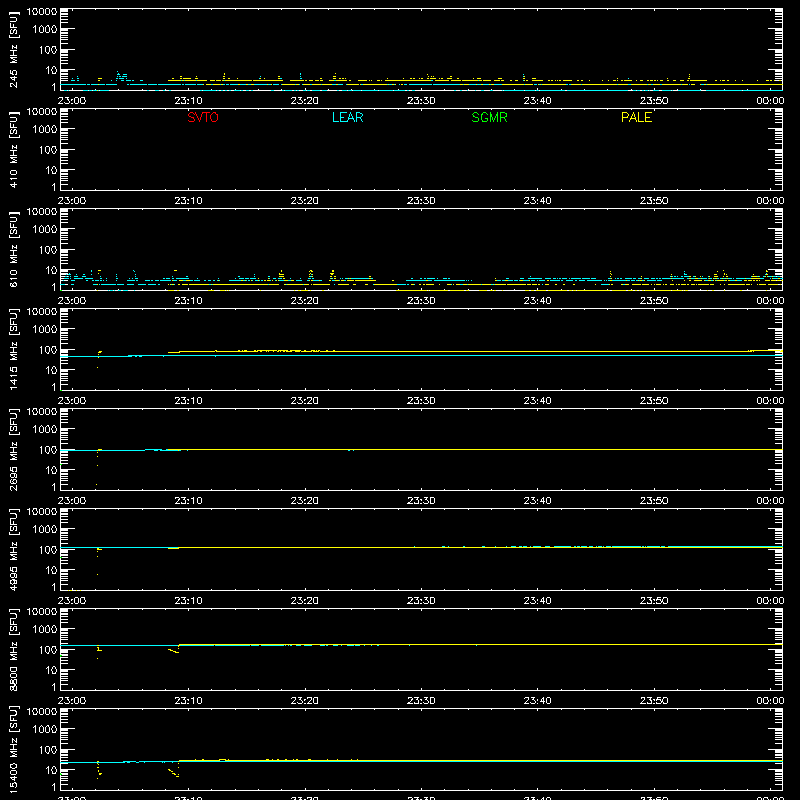Click 23:40 tick under the 410 MHz panel
The image size is (800, 800).
(x=537, y=201)
